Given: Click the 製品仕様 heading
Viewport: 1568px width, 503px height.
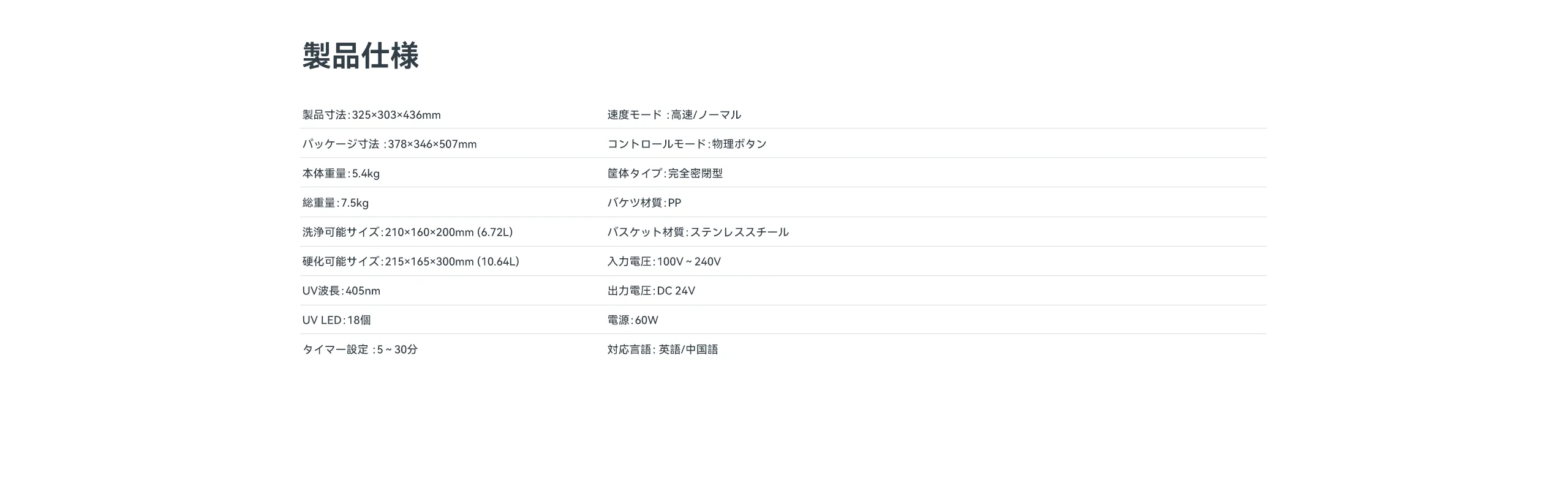Looking at the screenshot, I should (360, 56).
